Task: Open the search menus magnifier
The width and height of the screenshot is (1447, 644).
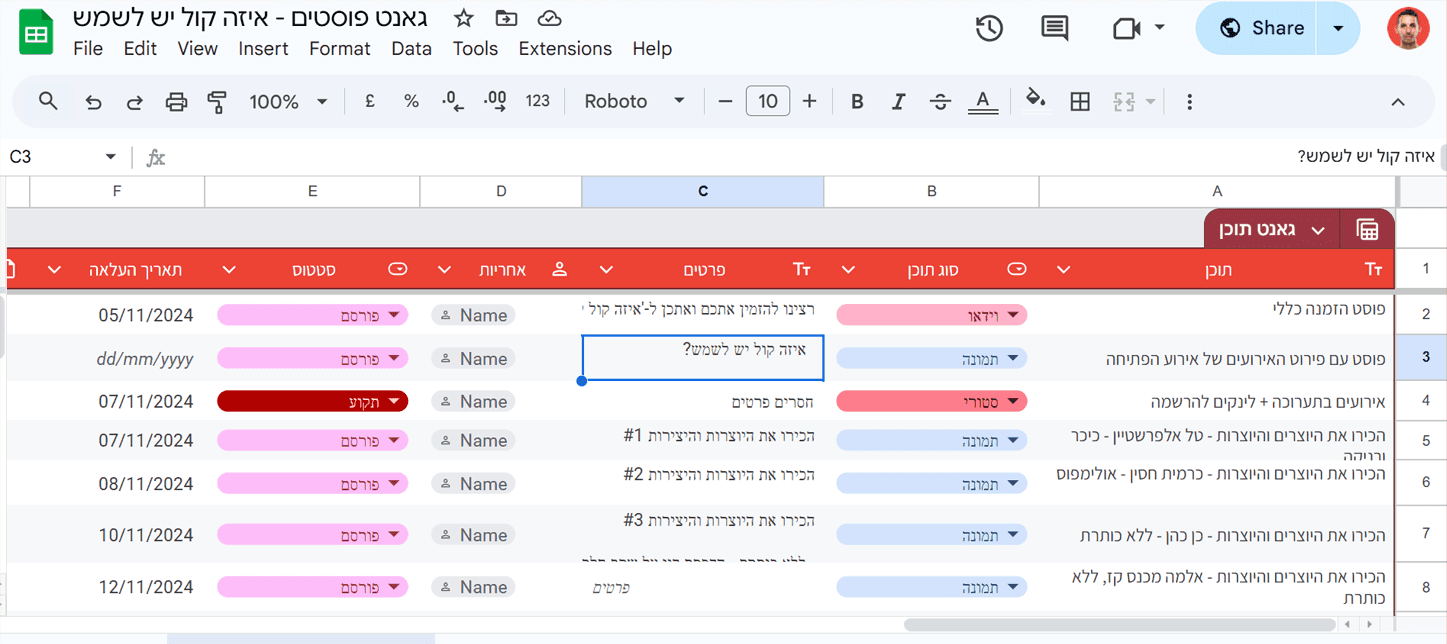Action: (48, 101)
